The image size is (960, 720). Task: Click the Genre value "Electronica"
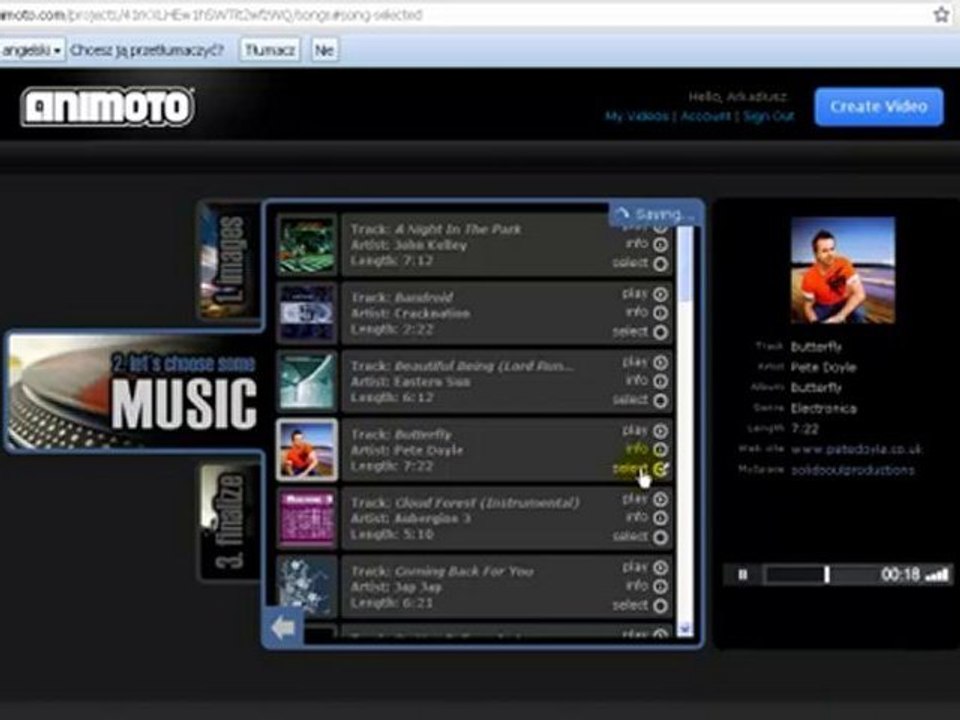tap(823, 408)
